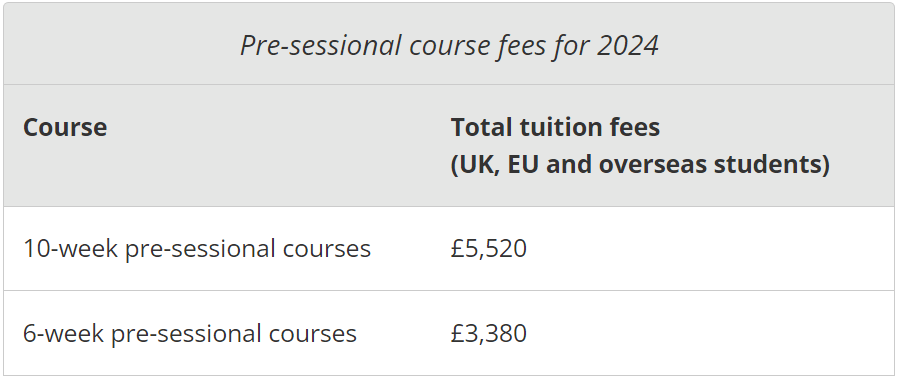Click the word Total in the header
The image size is (901, 381).
481,127
